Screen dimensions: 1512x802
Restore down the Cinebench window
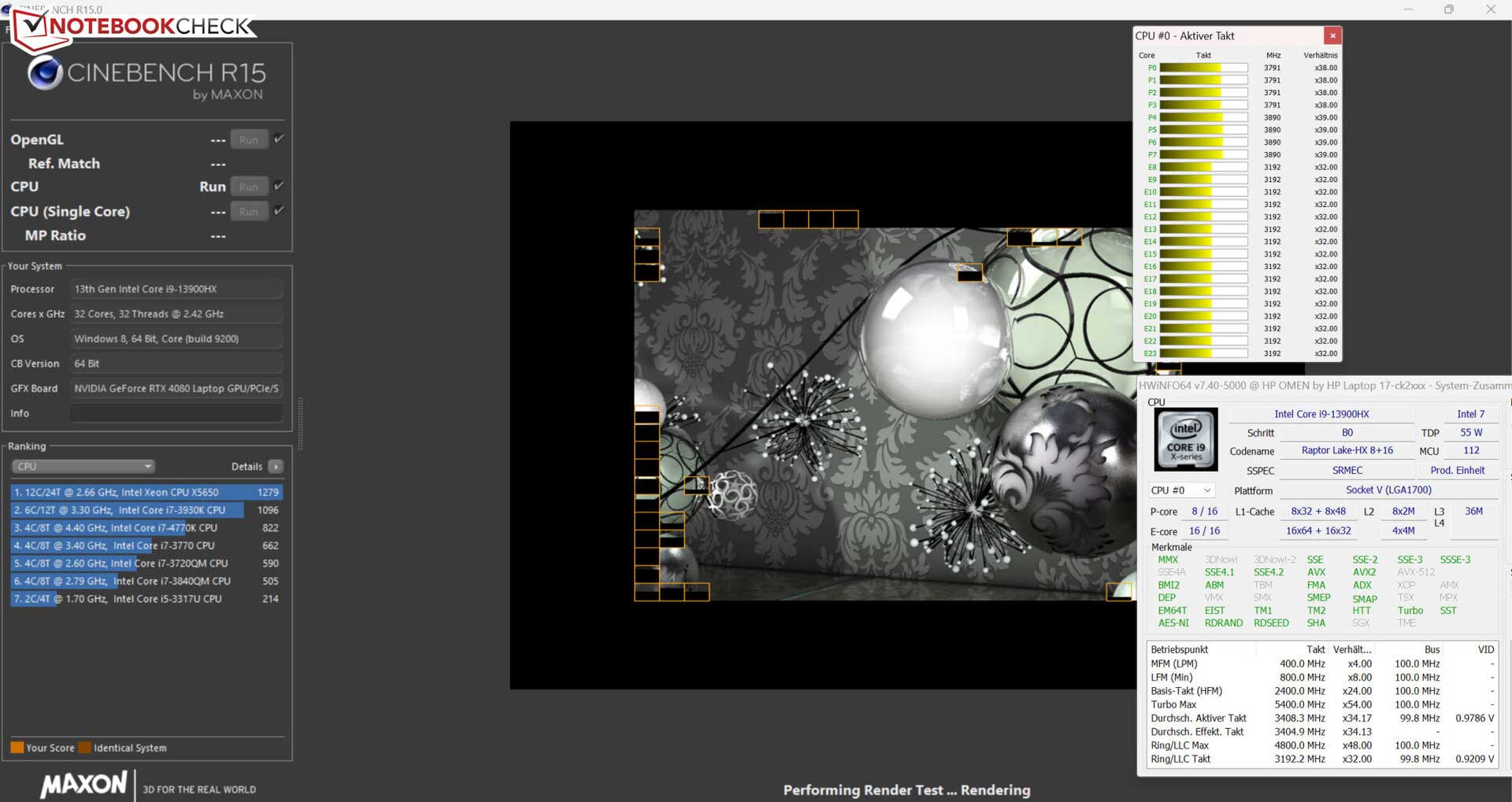[x=1448, y=9]
